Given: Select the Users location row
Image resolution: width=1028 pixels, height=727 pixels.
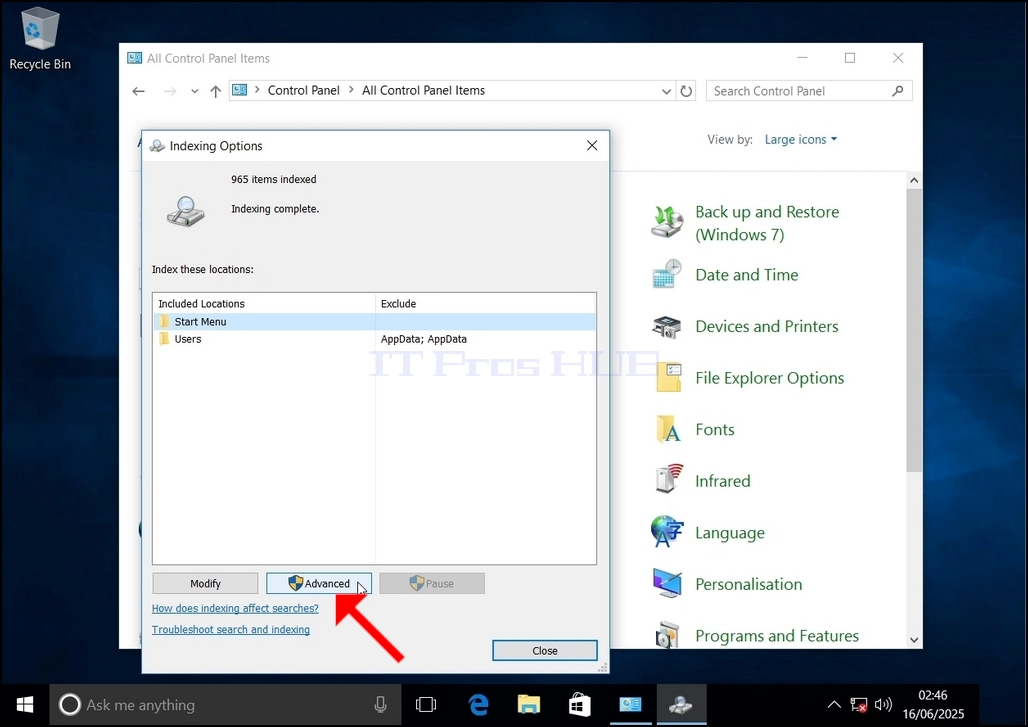Looking at the screenshot, I should [x=374, y=339].
